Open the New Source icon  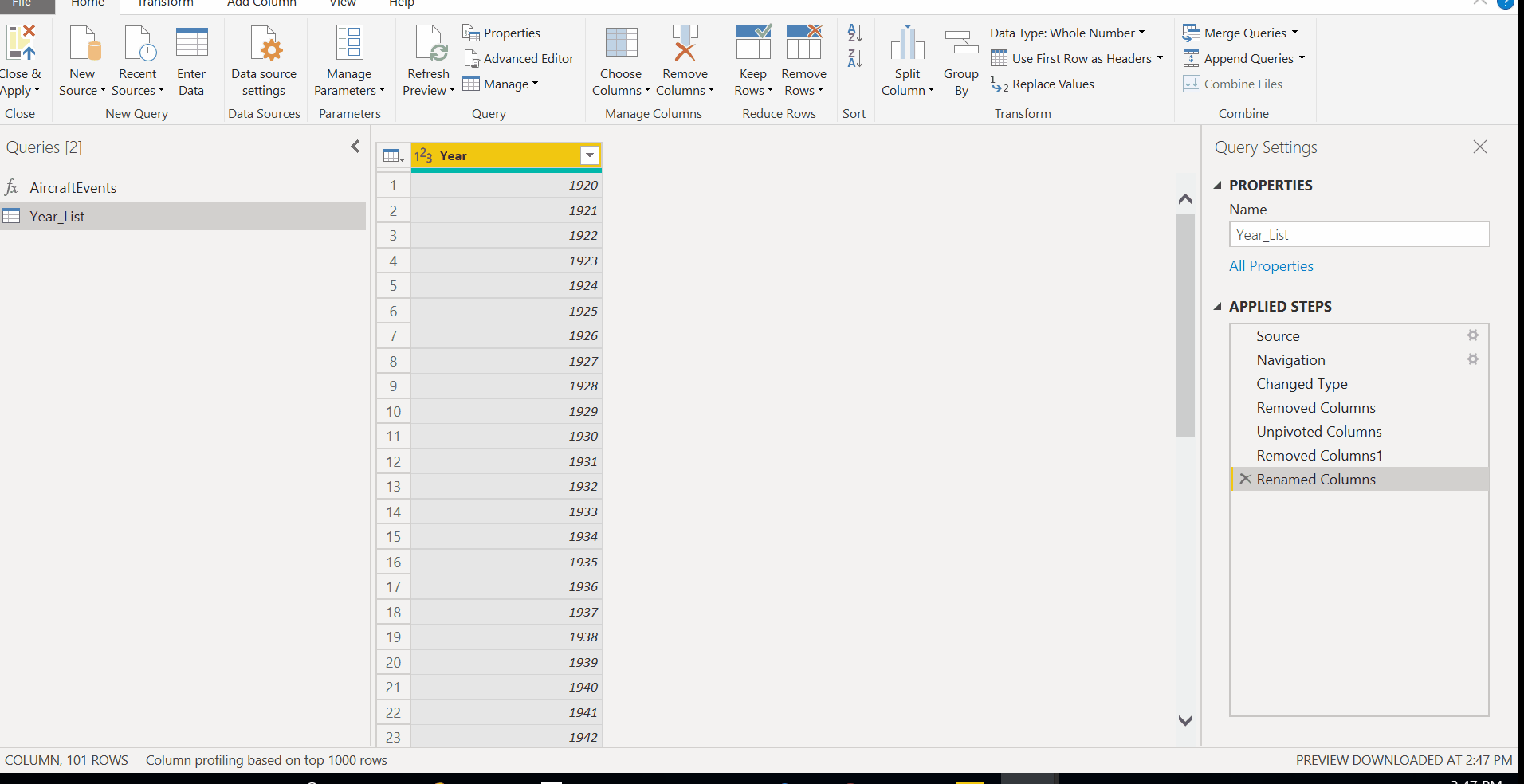[x=84, y=43]
